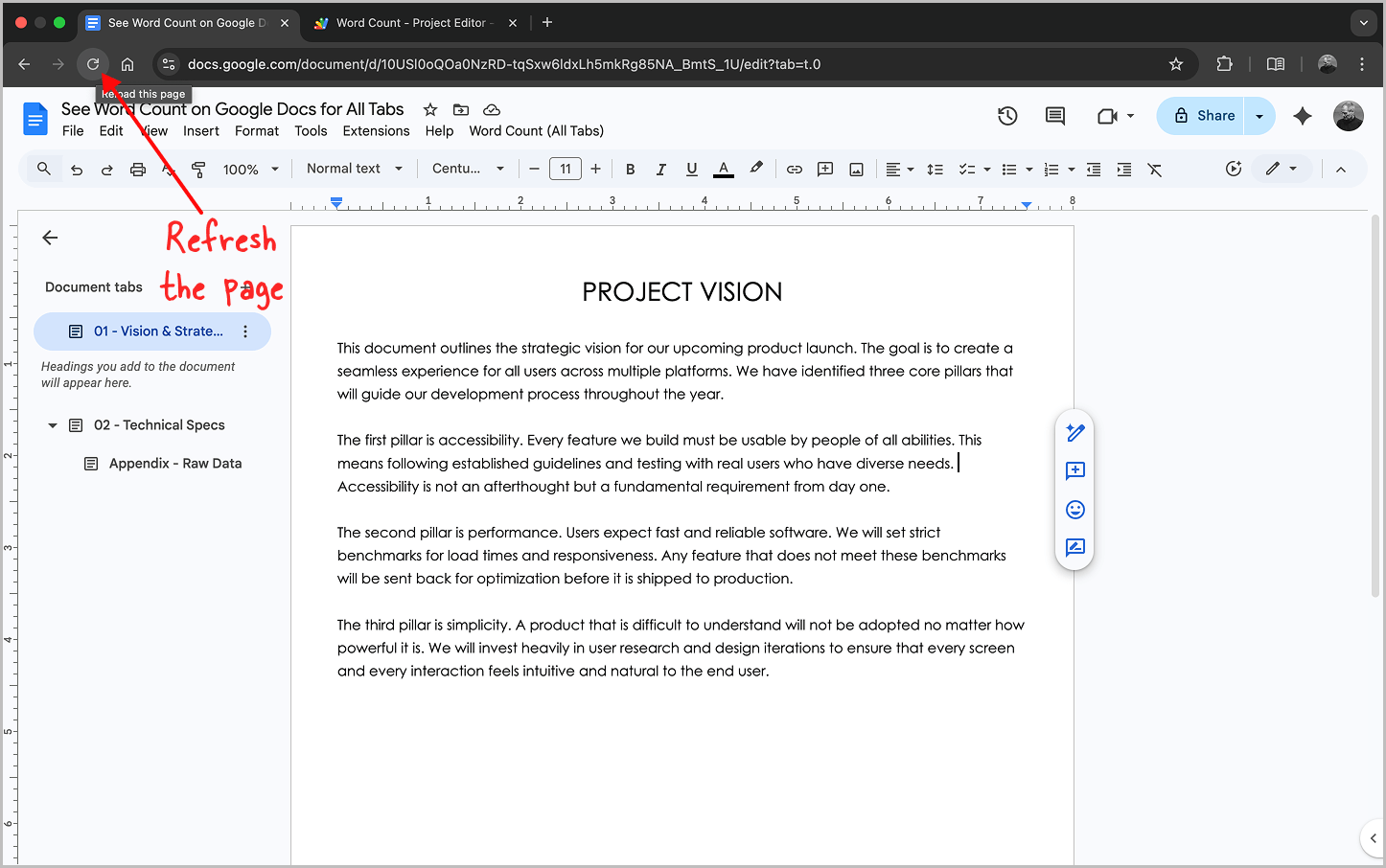Open the word count extension menu "Word Count (All Tabs)"
This screenshot has width=1386, height=868.
536,130
